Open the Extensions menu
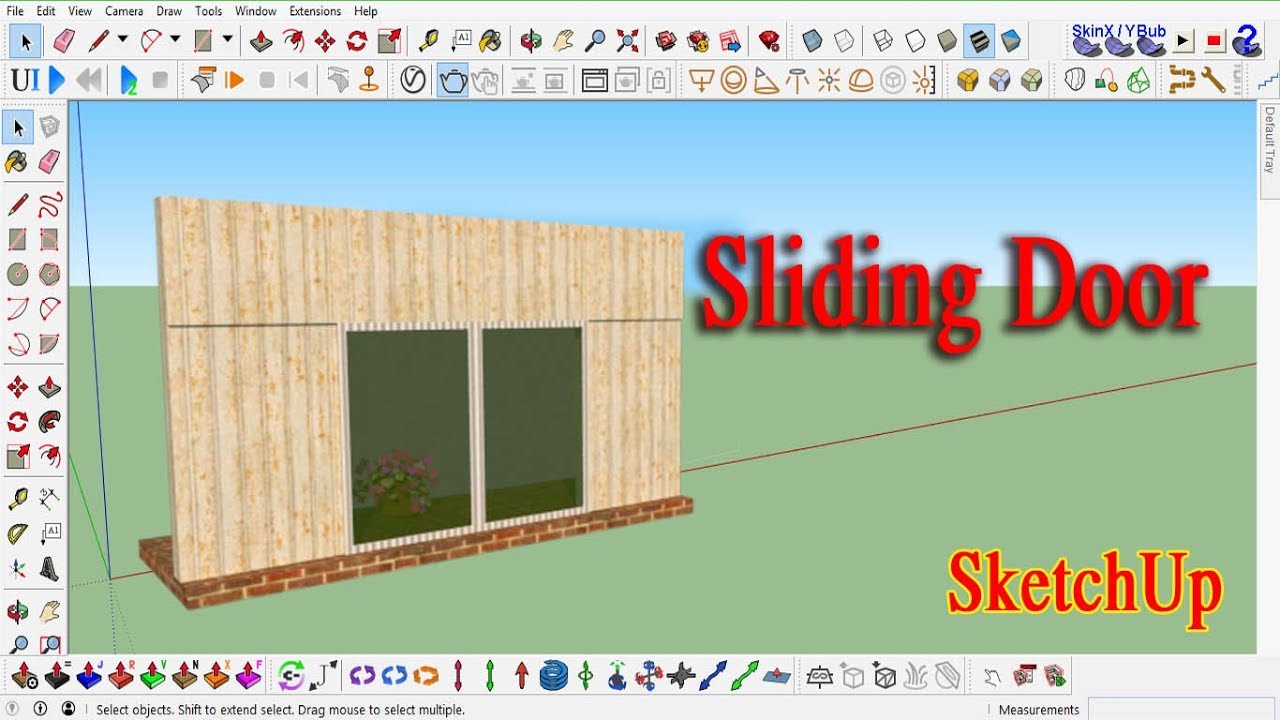1280x720 pixels. (x=315, y=11)
